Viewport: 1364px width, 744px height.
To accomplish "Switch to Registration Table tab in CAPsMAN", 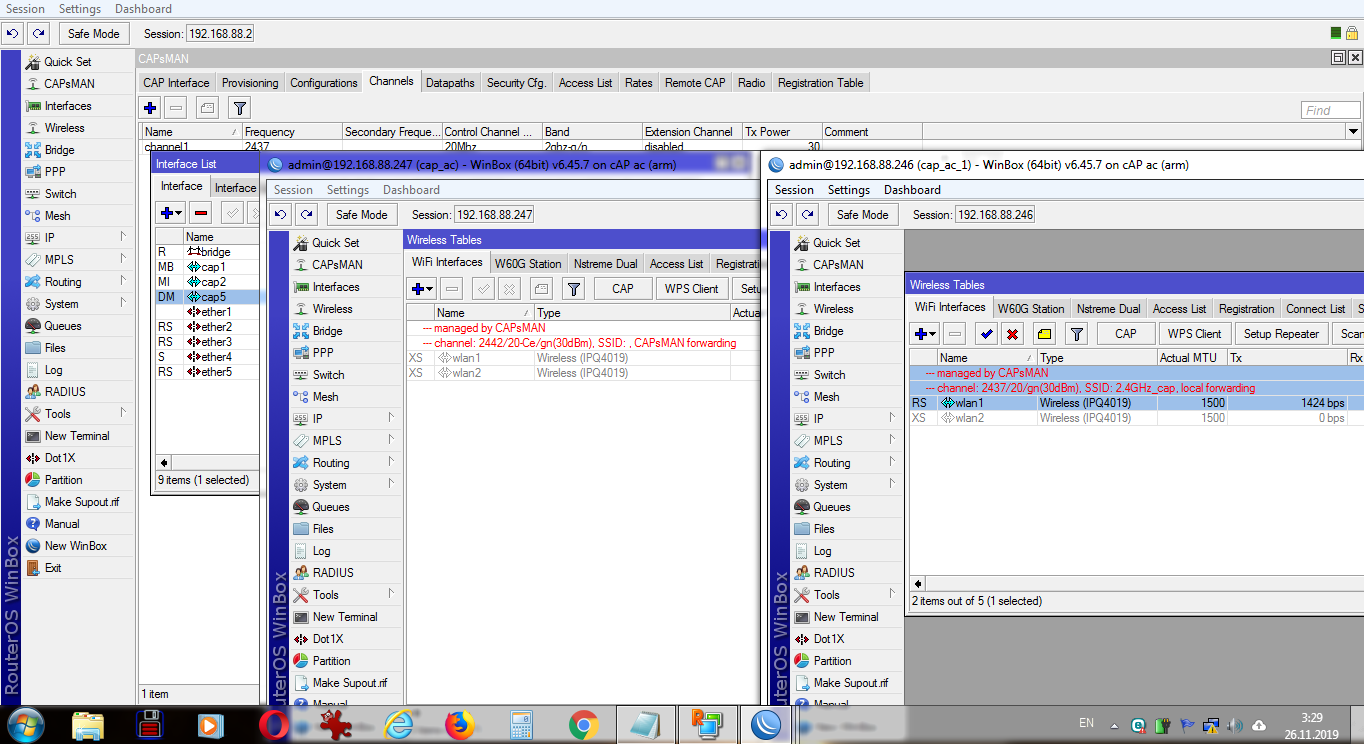I will [x=820, y=83].
